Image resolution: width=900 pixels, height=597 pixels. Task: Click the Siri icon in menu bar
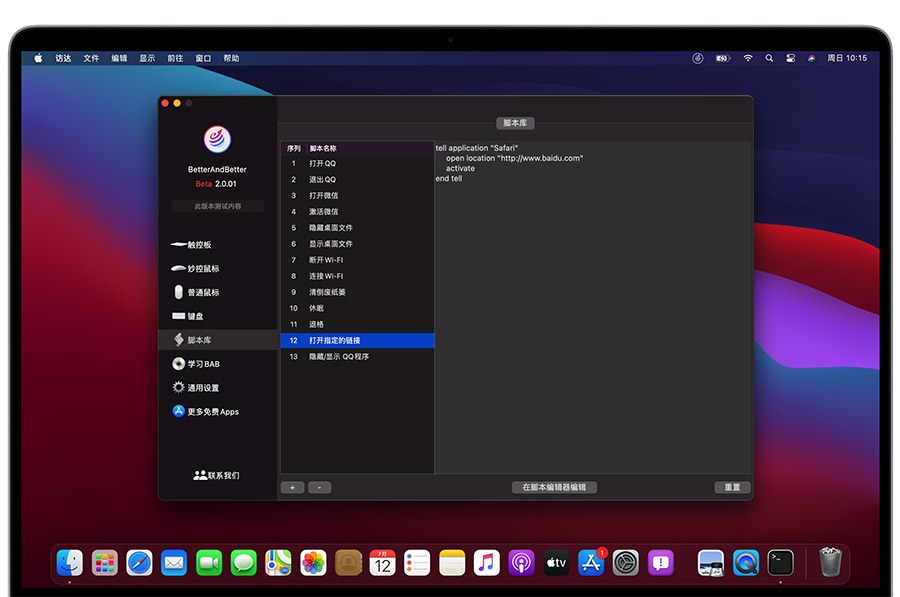(811, 58)
